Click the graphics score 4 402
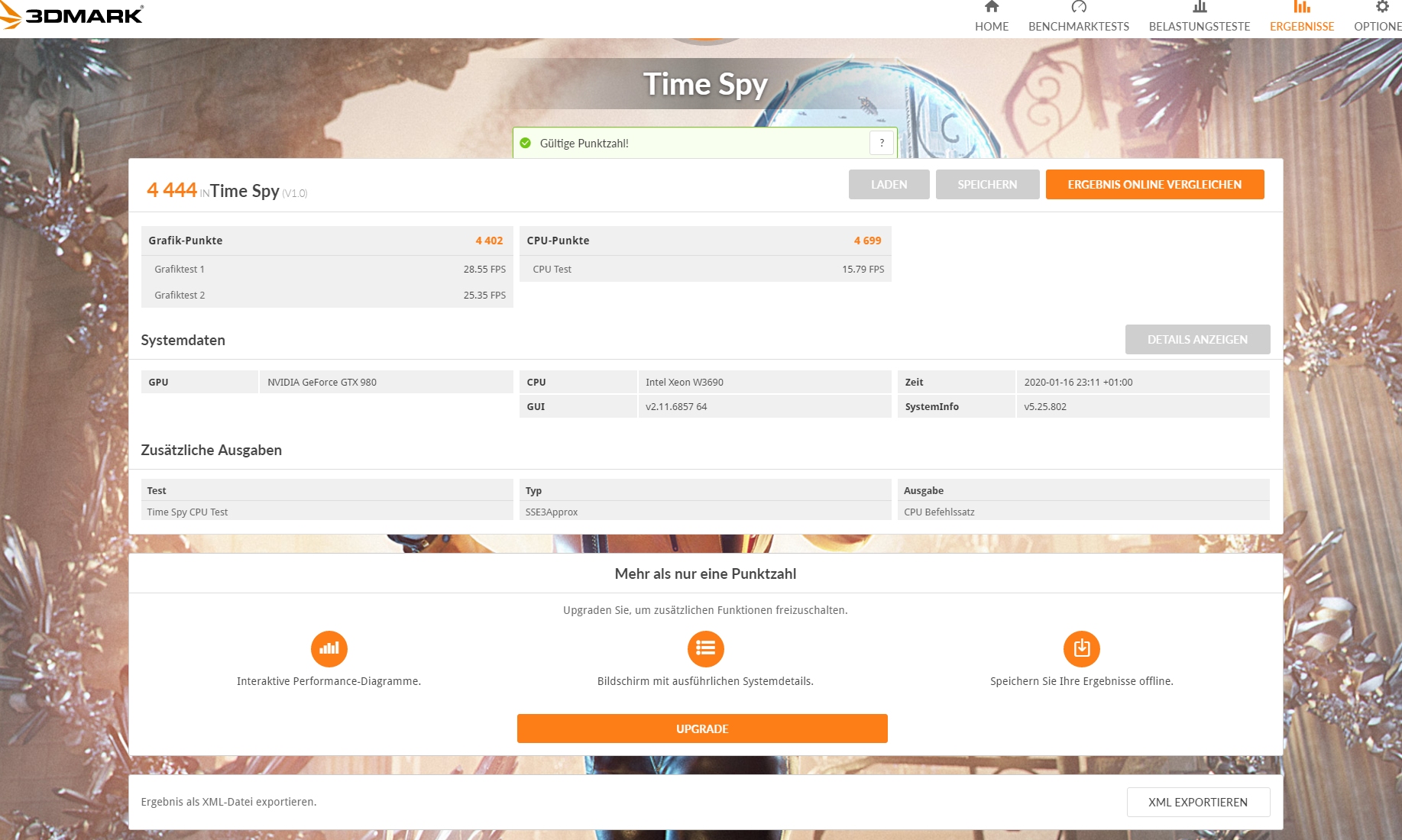 point(489,241)
